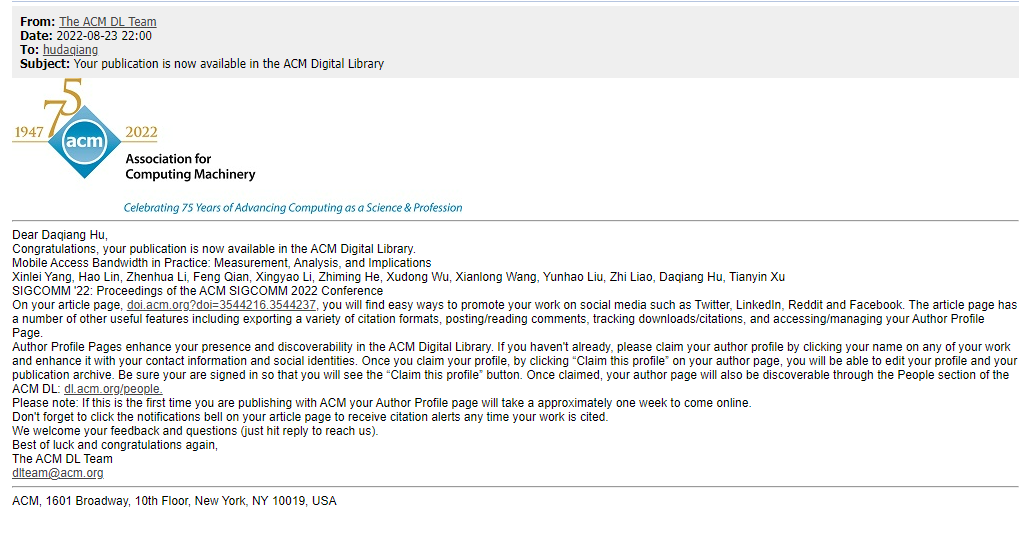Screen dimensions: 1030x536
Task: Click the author list starting with Xinlei Yang
Action: point(398,277)
